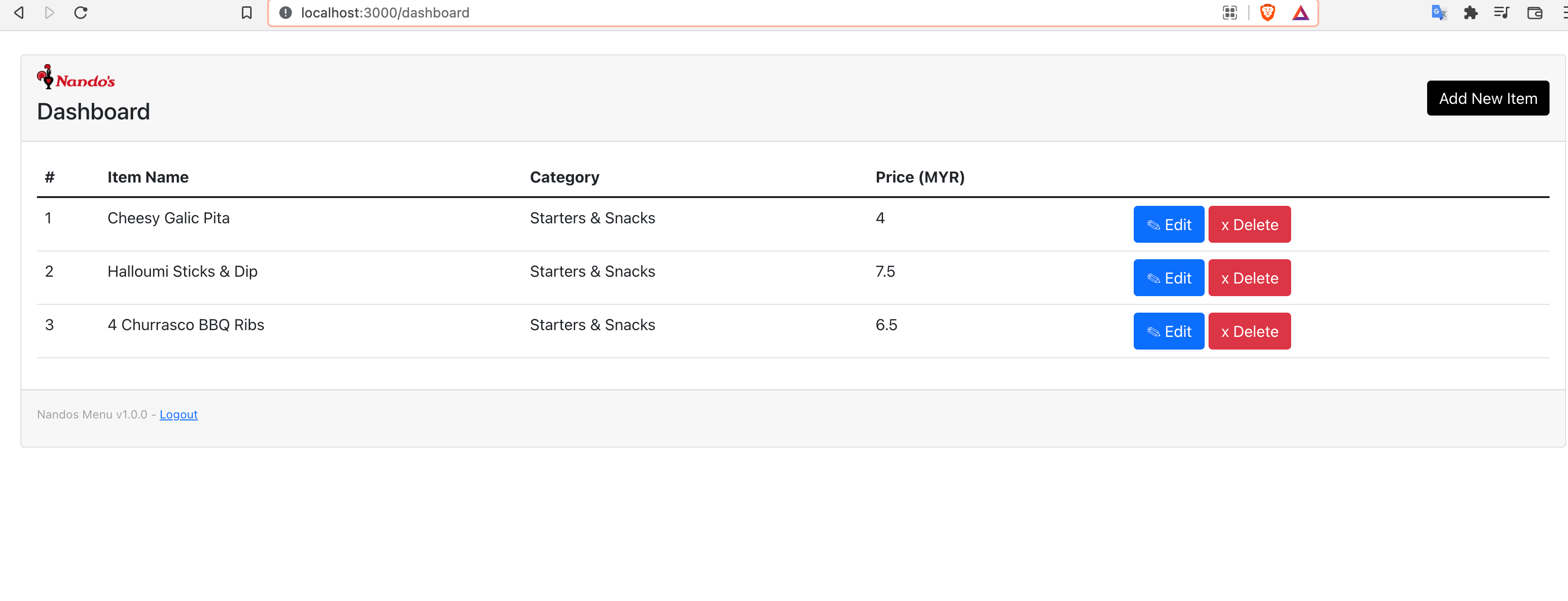Viewport: 1568px width, 601px height.
Task: Edit the 4 Churrasco BBQ Ribs item
Action: (x=1168, y=332)
